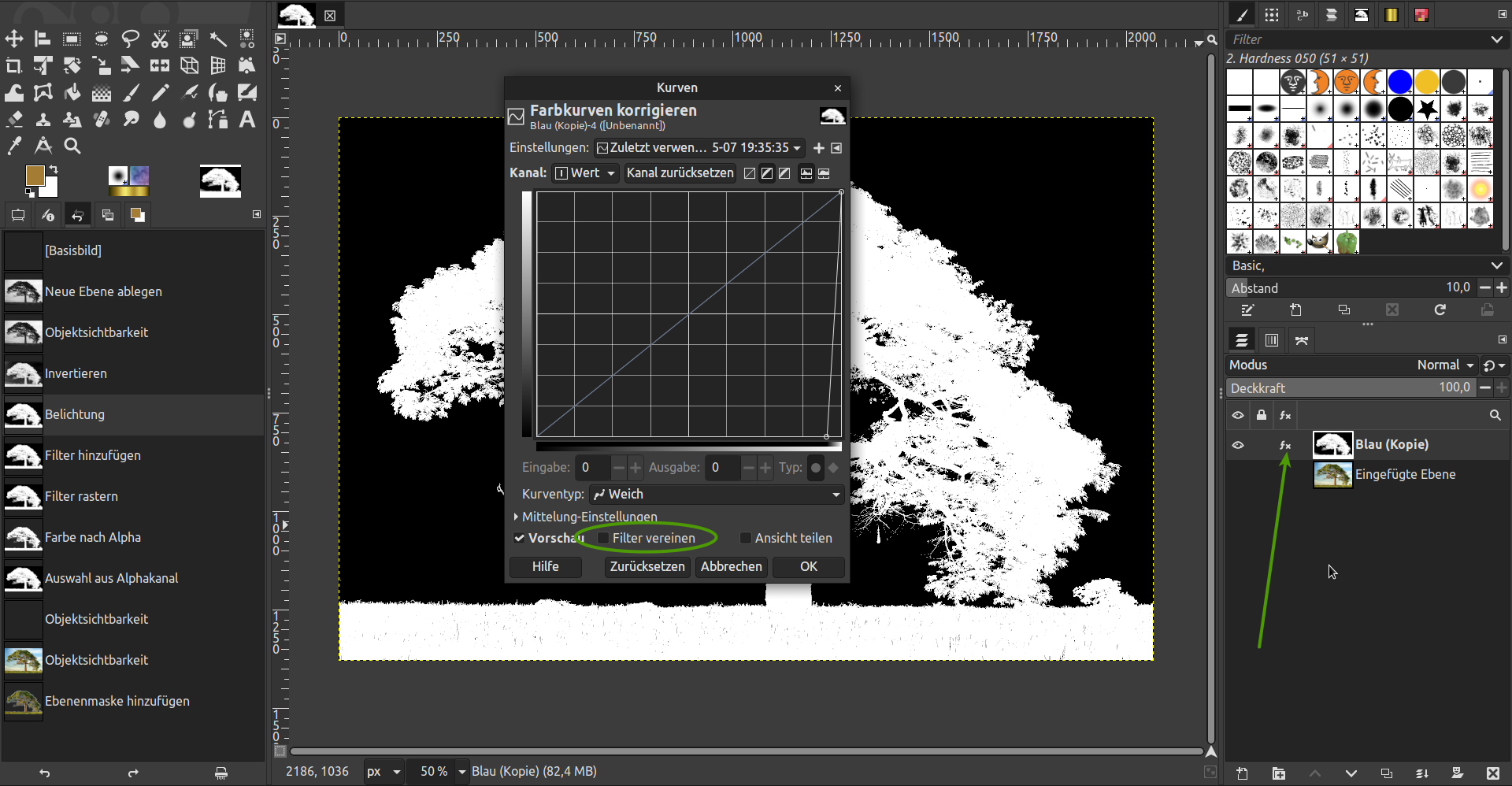Image resolution: width=1512 pixels, height=786 pixels.
Task: Select the Heal tool
Action: pos(102,120)
